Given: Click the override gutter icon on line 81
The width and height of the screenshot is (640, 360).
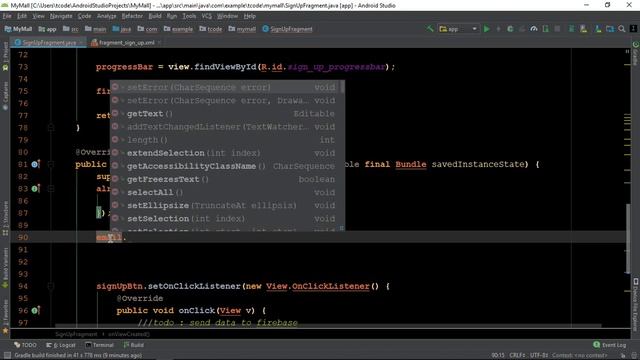Looking at the screenshot, I should (35, 164).
